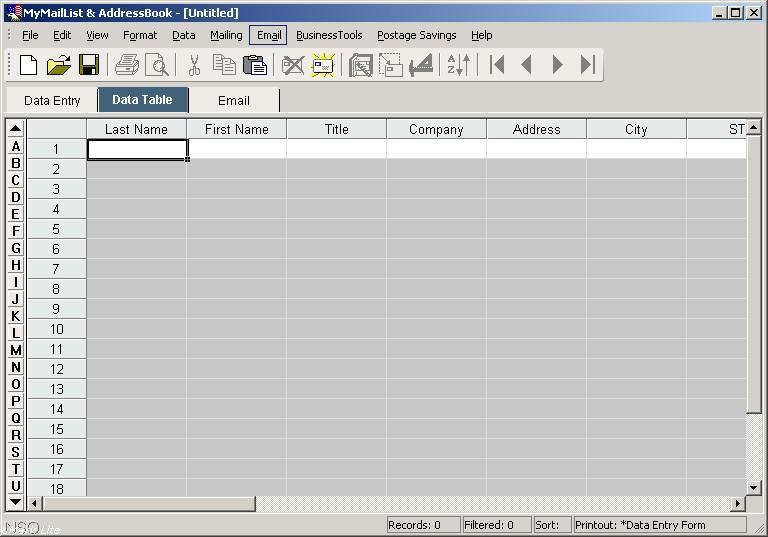The image size is (768, 537).
Task: Jump to the first record arrow
Action: click(497, 65)
